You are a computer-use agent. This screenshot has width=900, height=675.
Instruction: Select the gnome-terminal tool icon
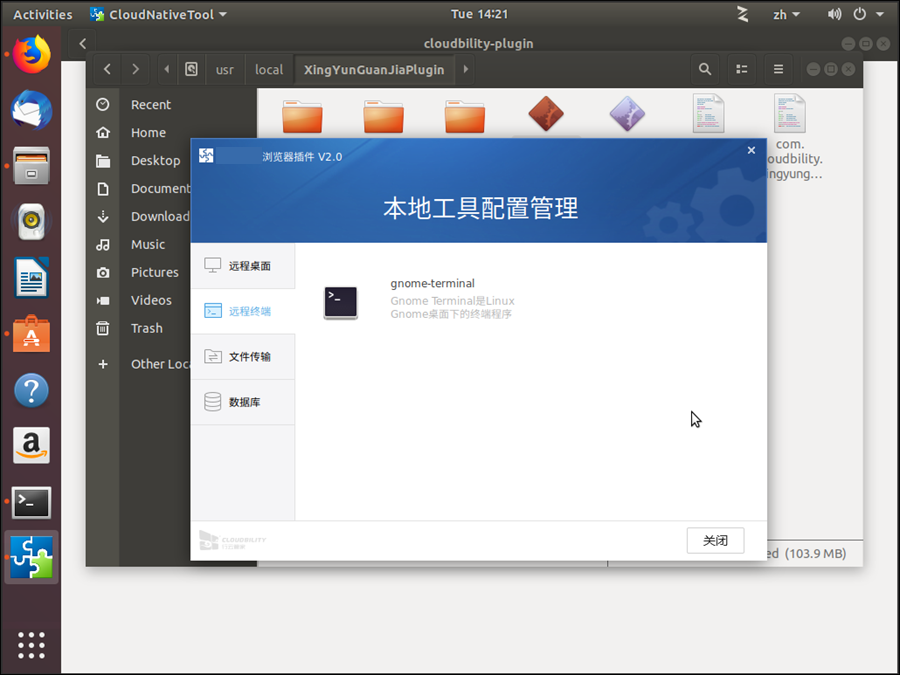(x=340, y=302)
